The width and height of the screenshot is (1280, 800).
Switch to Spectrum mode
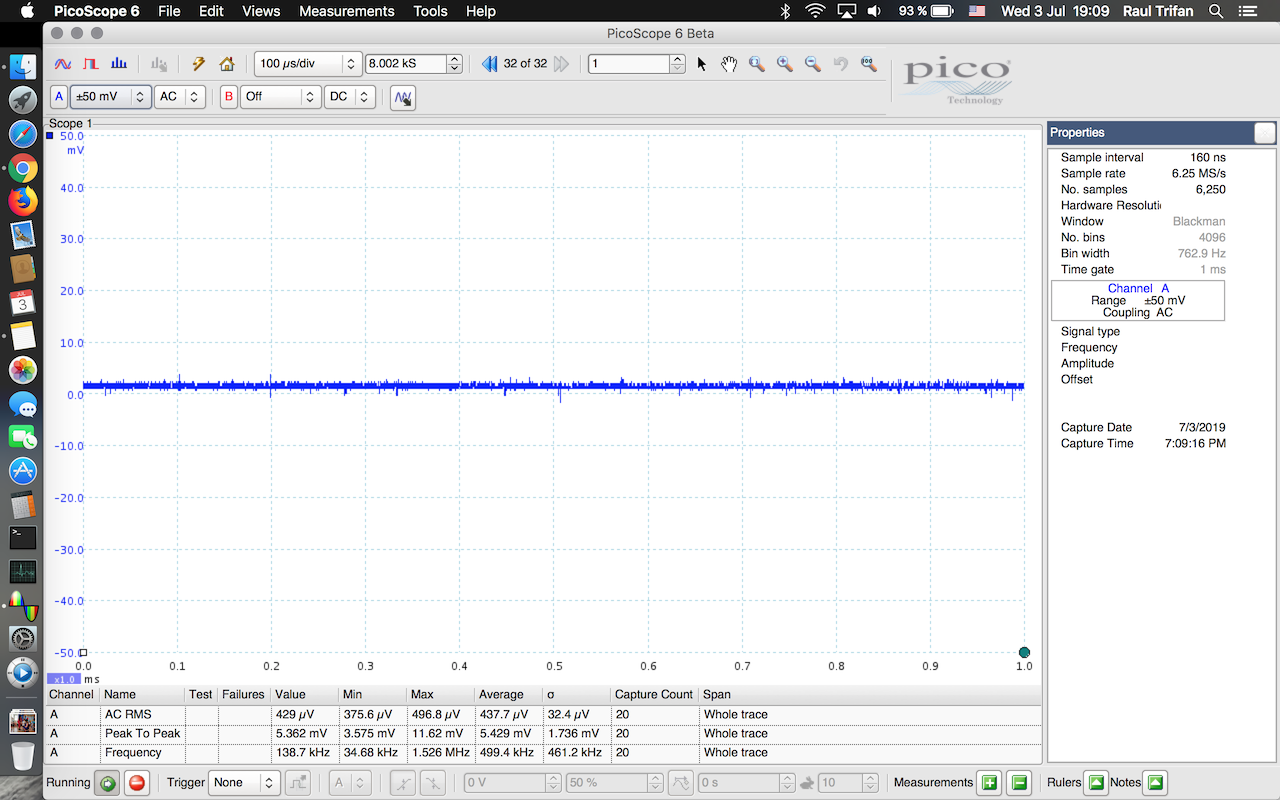(119, 64)
